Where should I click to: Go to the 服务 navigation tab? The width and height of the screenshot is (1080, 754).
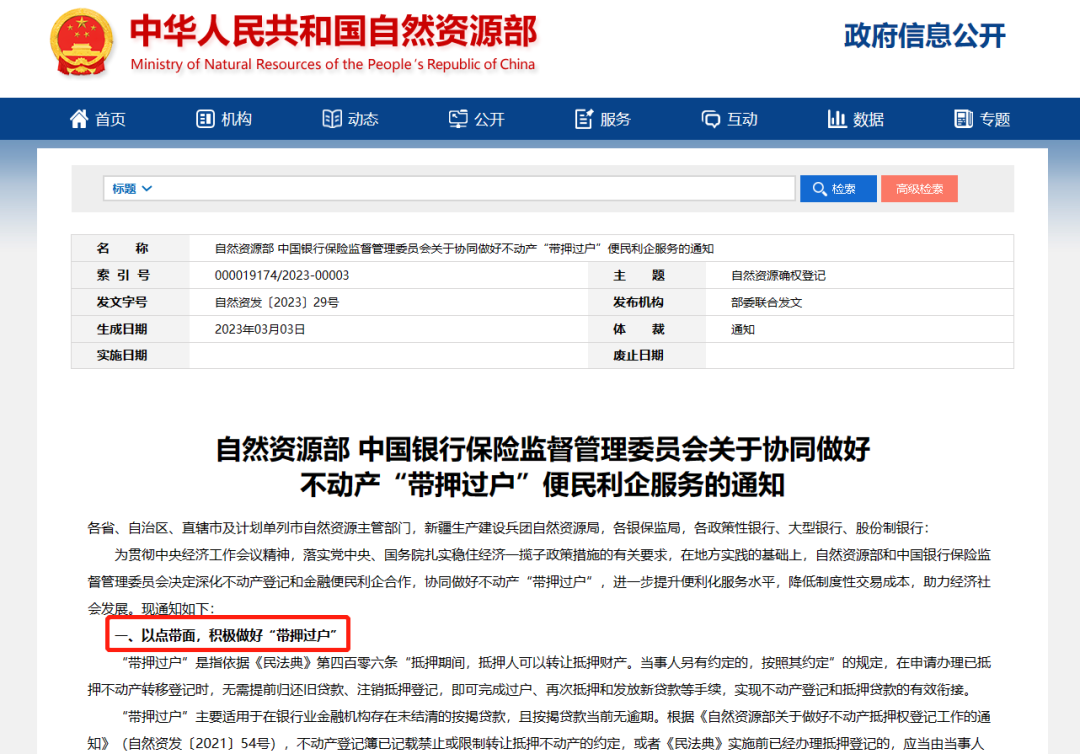click(x=616, y=119)
